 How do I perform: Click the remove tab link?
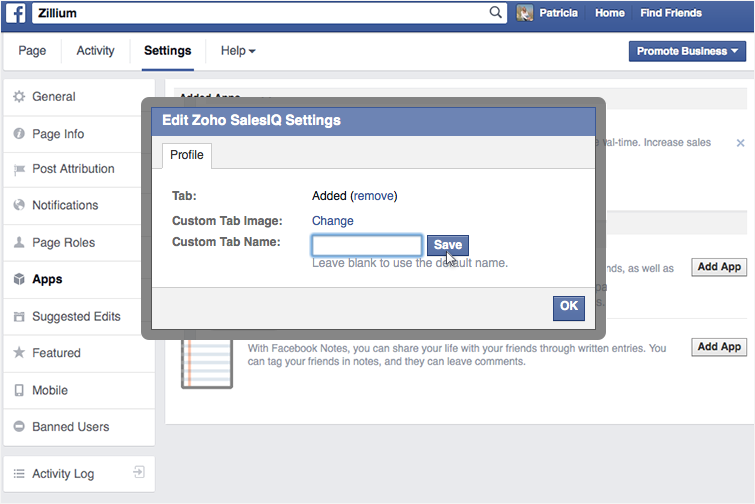[374, 196]
